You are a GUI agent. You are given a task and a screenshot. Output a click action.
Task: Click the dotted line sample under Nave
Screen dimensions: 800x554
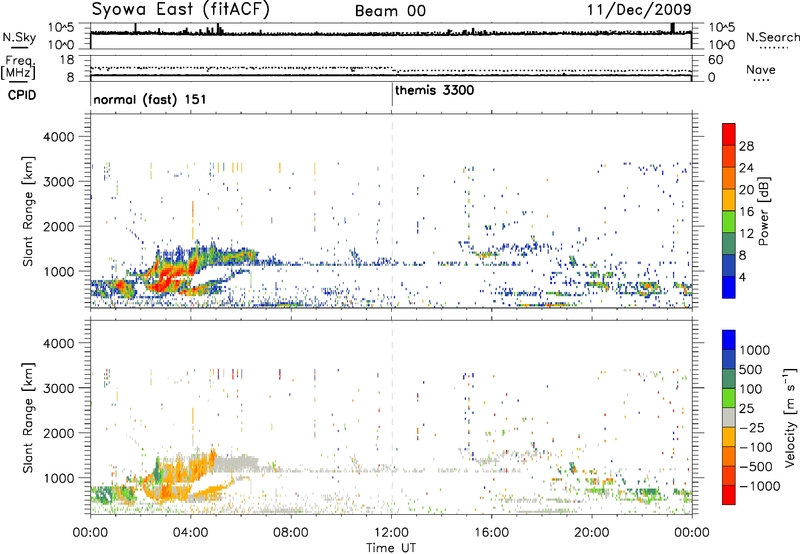click(x=761, y=80)
